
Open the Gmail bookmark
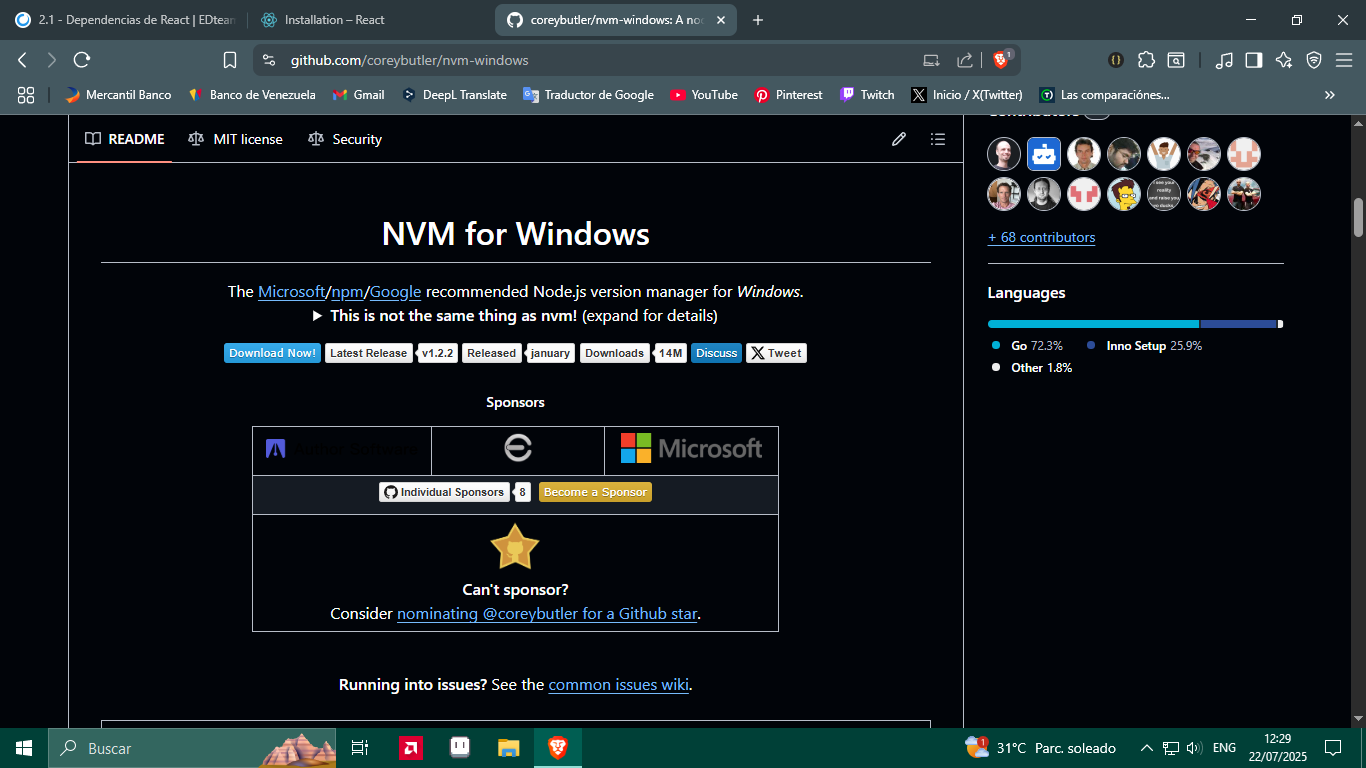coord(358,95)
